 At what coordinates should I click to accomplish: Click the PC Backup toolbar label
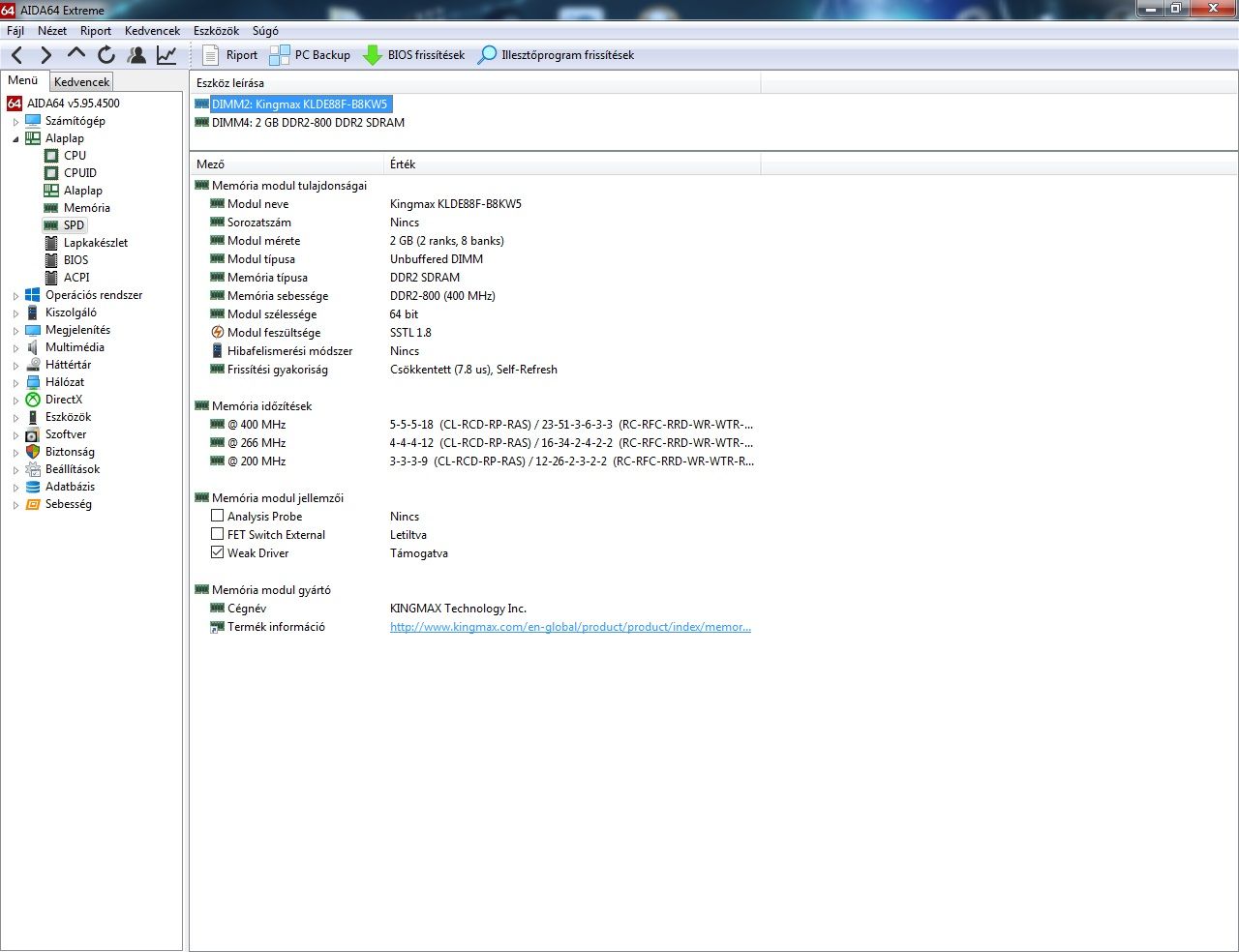coord(322,55)
